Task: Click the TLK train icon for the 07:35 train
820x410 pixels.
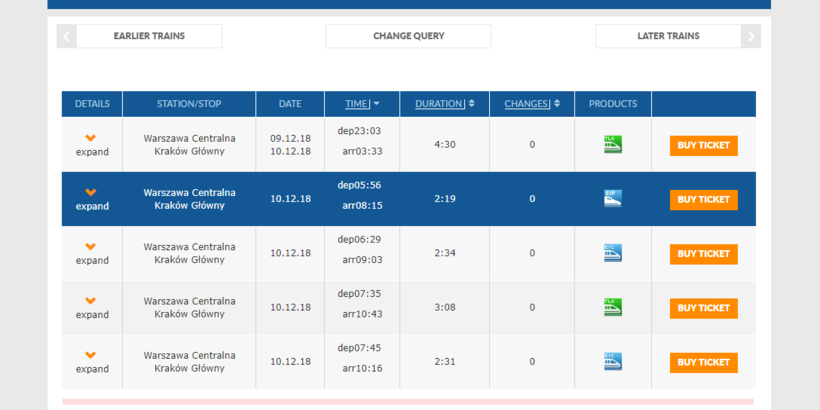Action: [x=613, y=308]
